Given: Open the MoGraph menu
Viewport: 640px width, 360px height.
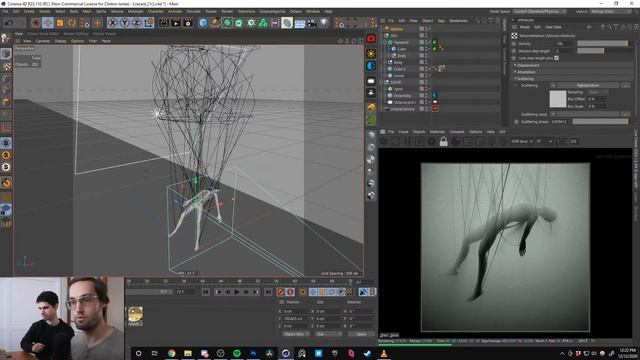Looking at the screenshot, I should click(136, 11).
